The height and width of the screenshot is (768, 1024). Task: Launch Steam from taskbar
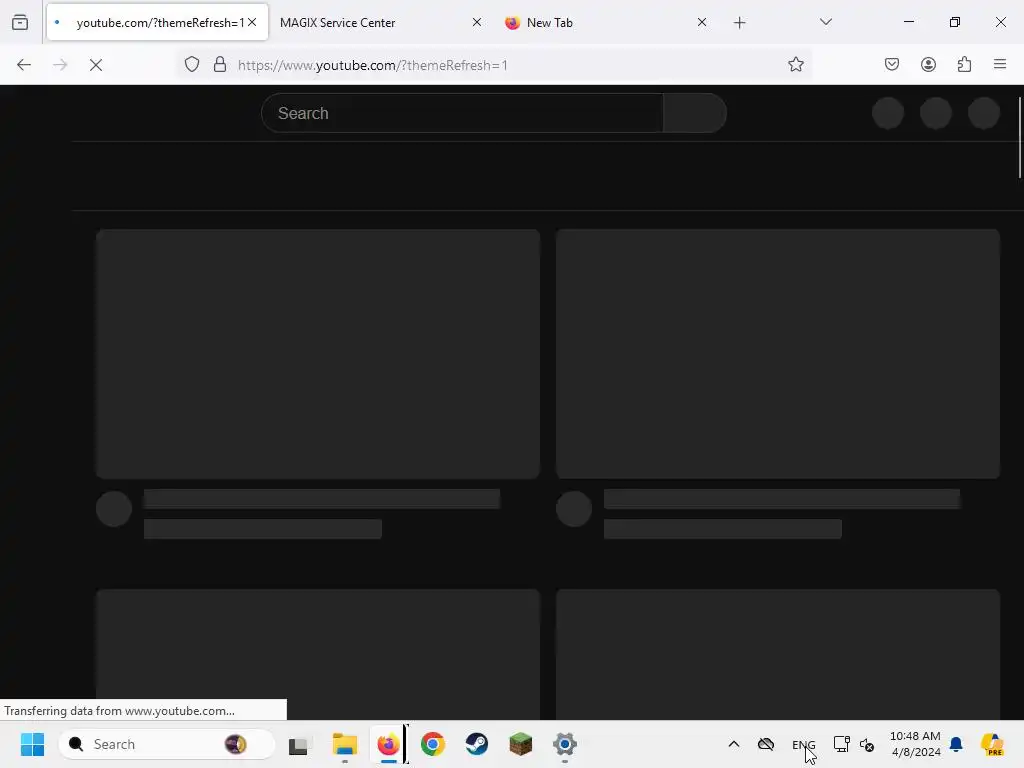[477, 744]
